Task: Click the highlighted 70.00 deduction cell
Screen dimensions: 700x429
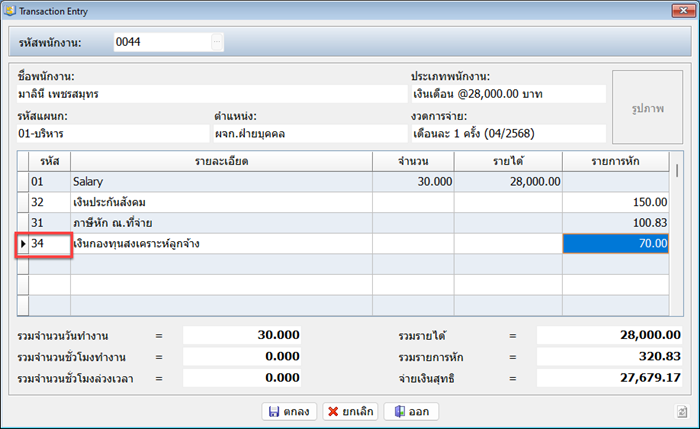Action: coord(615,243)
